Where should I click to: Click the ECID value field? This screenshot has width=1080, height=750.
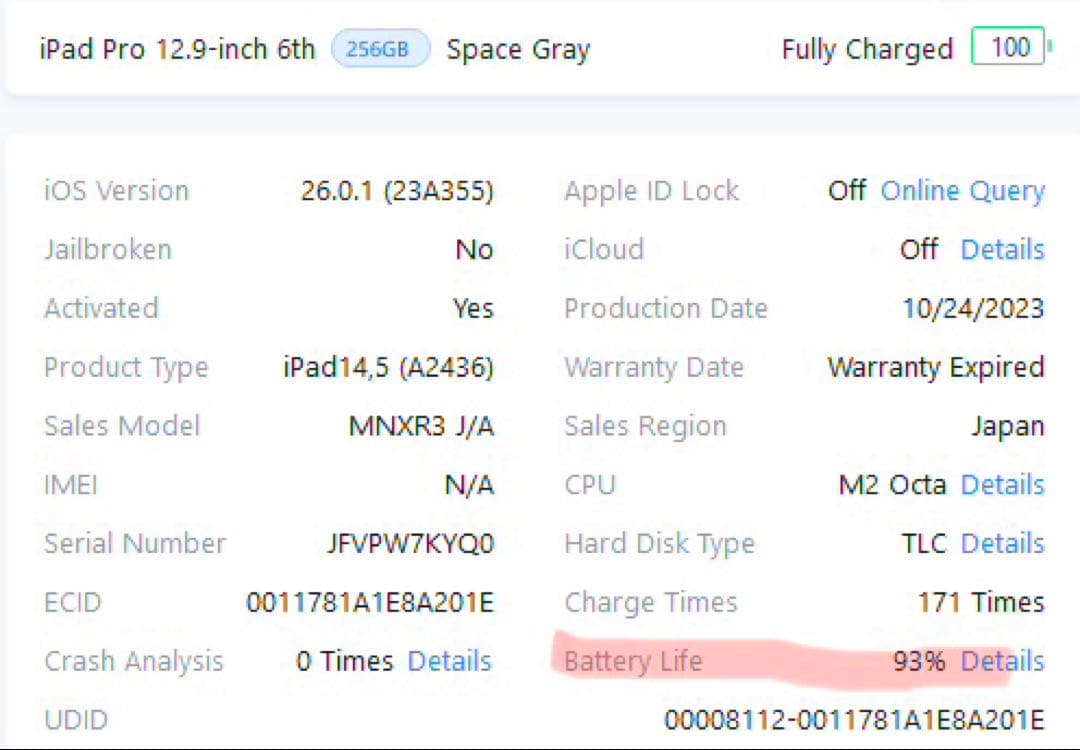coord(370,602)
